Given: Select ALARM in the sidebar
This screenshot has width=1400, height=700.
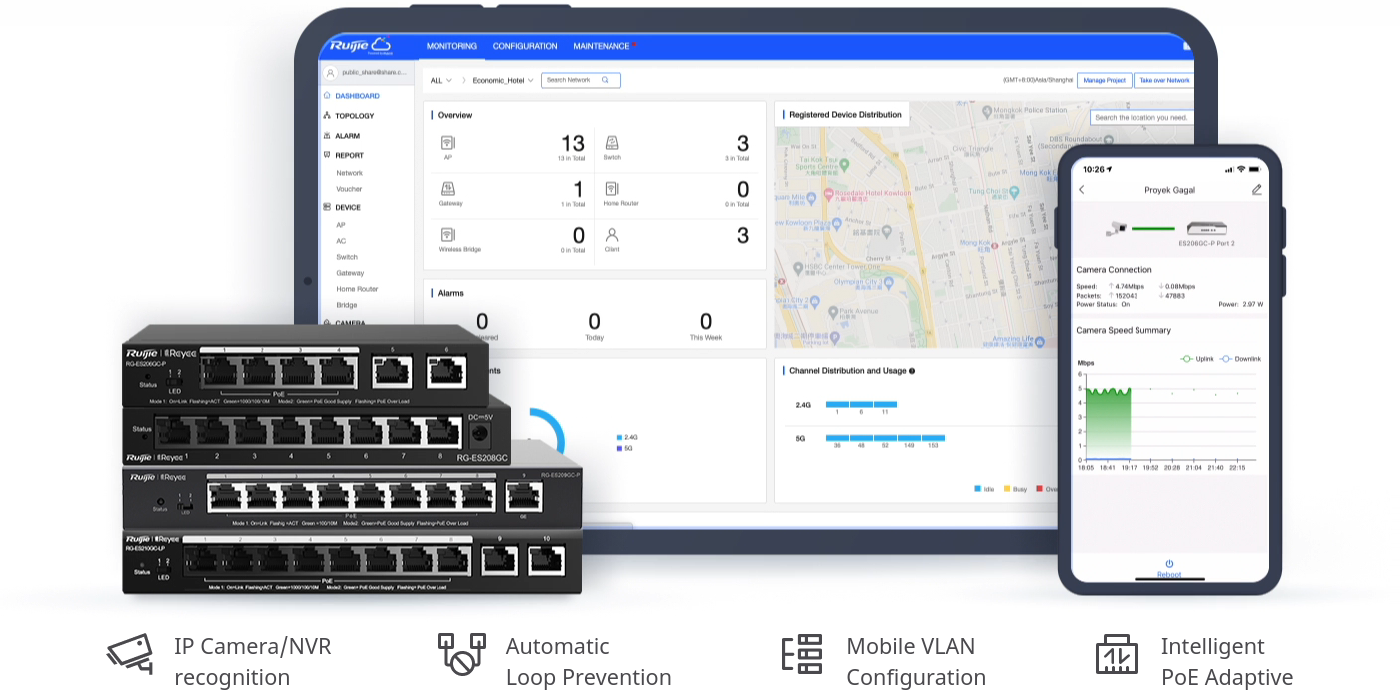Looking at the screenshot, I should click(x=348, y=136).
